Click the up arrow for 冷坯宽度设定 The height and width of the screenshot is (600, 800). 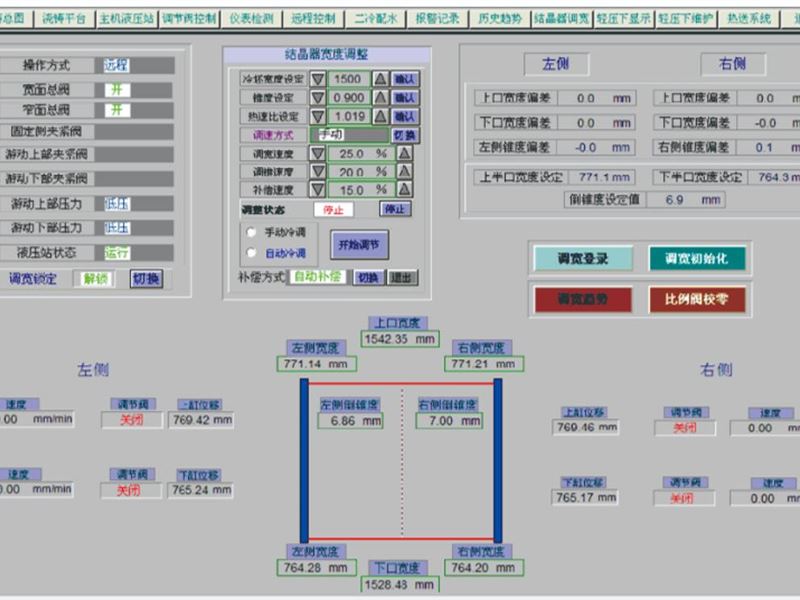point(380,79)
